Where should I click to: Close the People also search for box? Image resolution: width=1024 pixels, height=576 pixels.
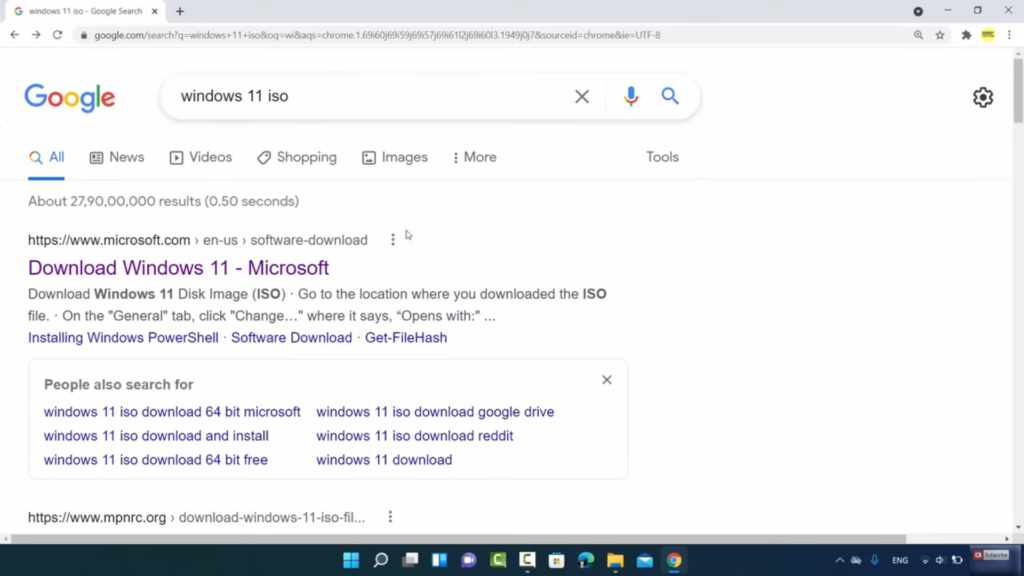pyautogui.click(x=607, y=380)
